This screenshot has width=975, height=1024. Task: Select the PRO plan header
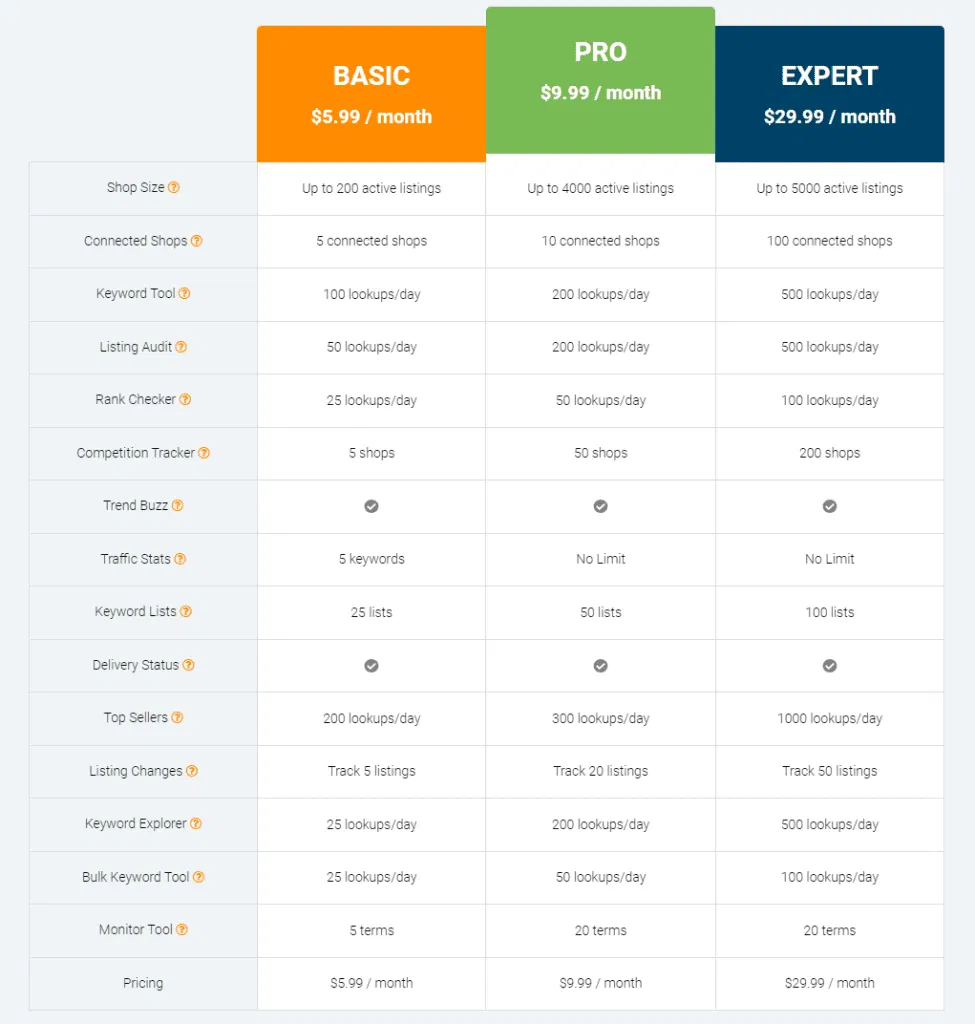[600, 73]
